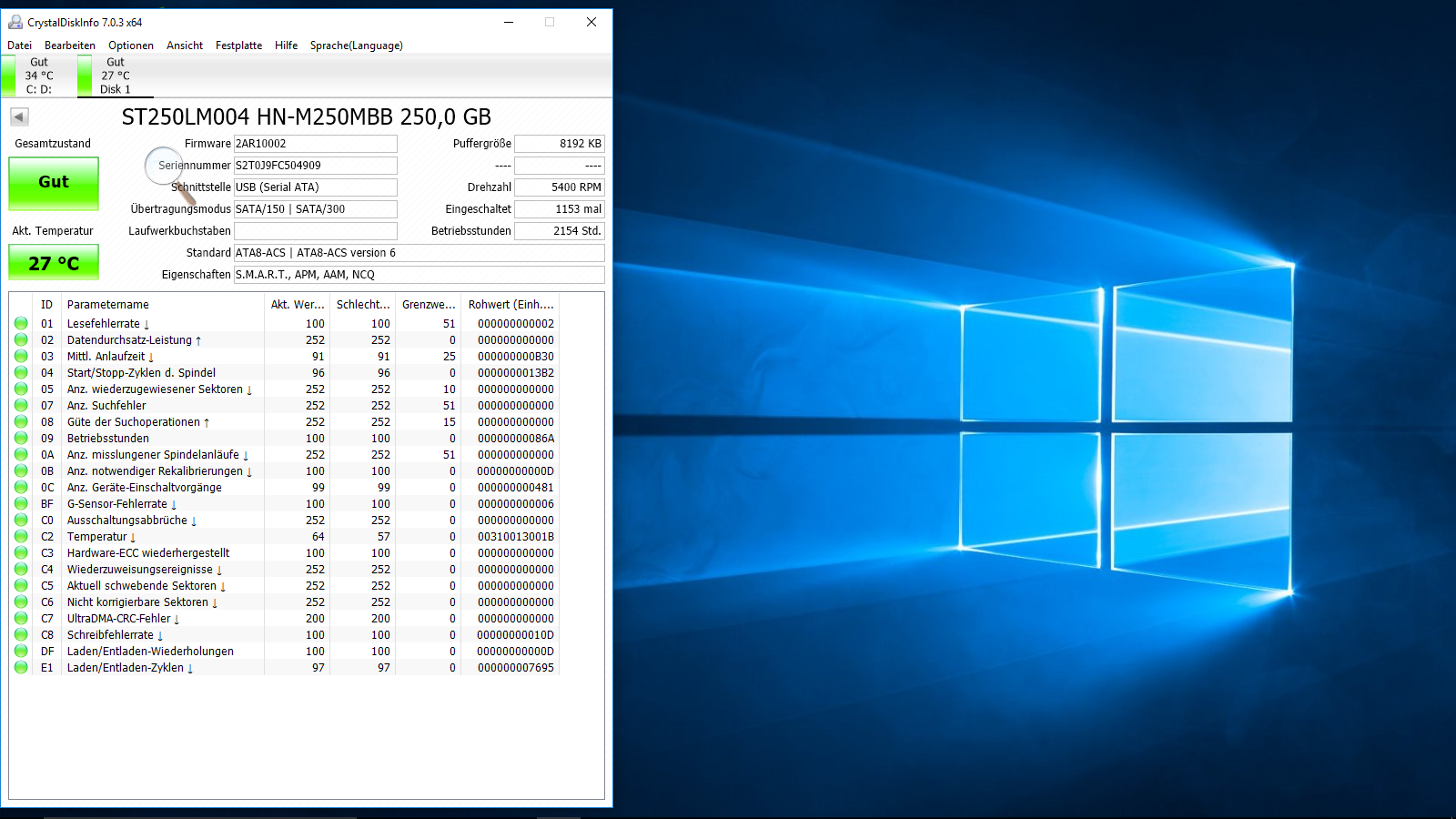Open the Sprache(Language) menu
The image size is (1456, 819).
coord(357,45)
